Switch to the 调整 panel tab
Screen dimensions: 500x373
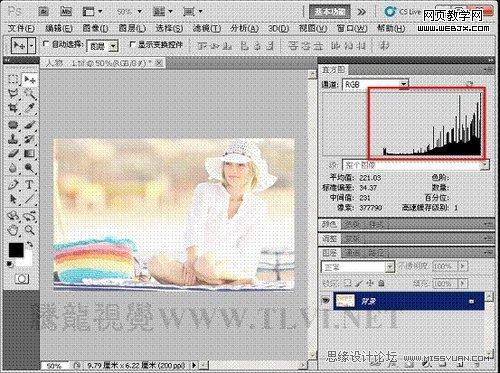click(329, 239)
